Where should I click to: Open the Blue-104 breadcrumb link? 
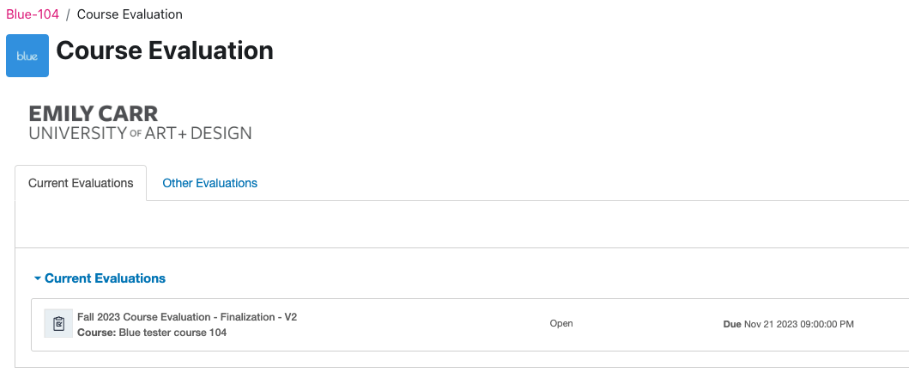[32, 15]
